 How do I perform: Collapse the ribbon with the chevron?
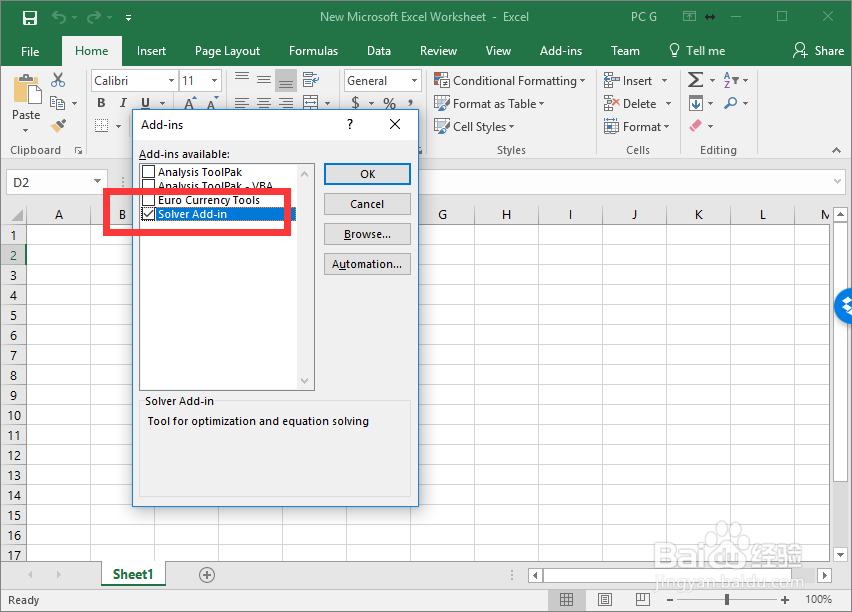(836, 150)
